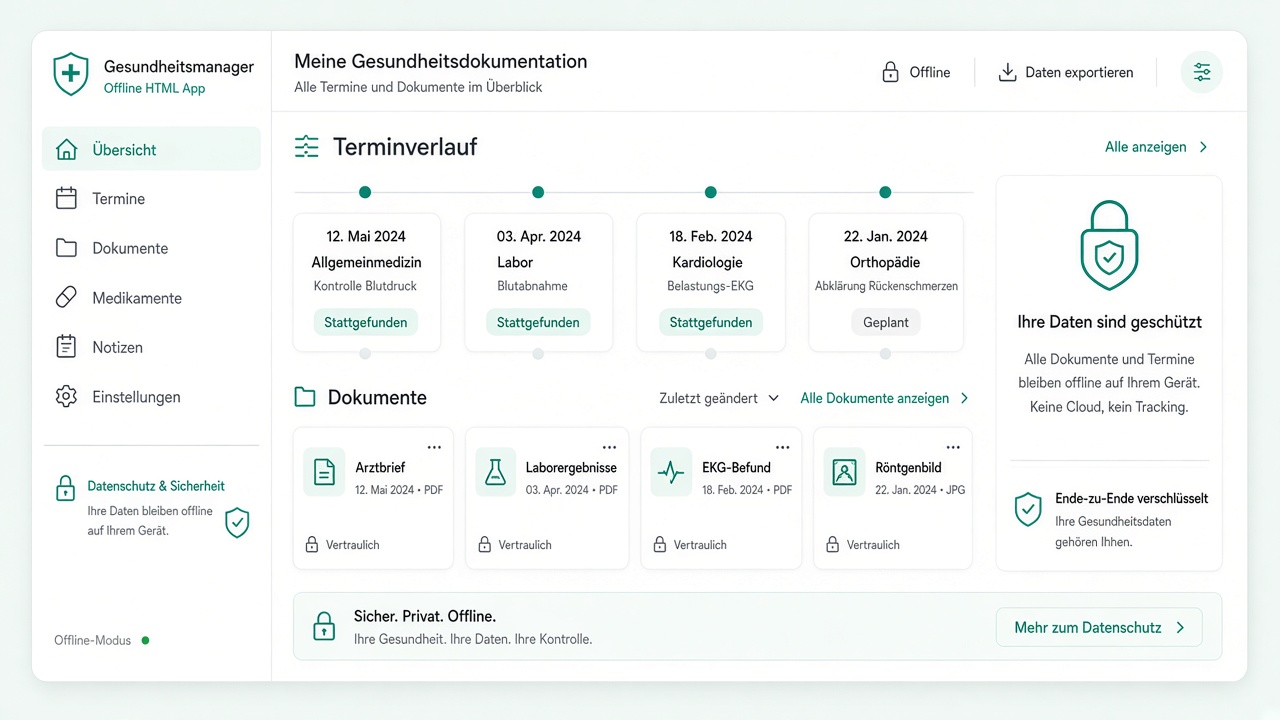
Task: Open the Laborergebnisse flask icon
Action: (x=494, y=472)
